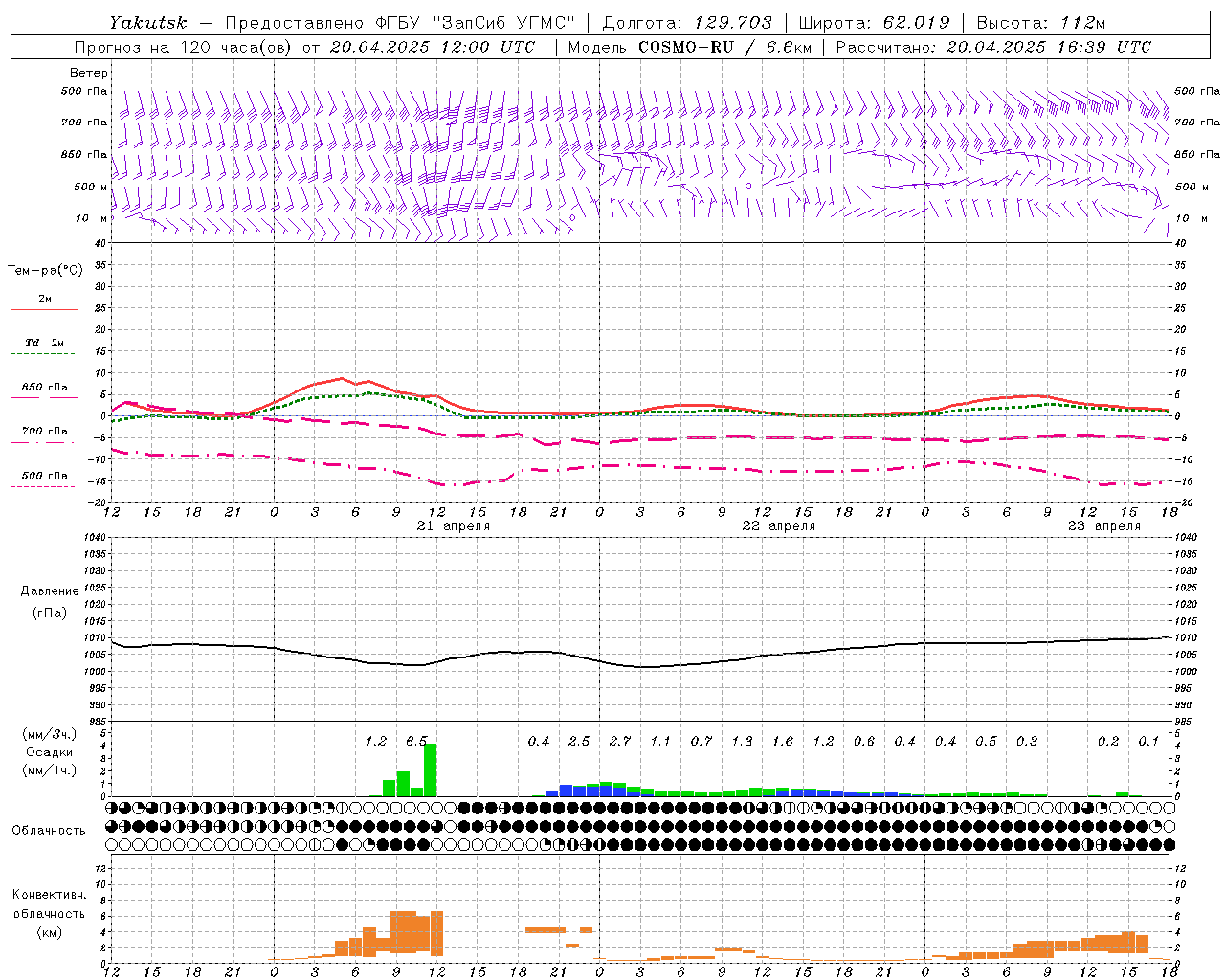Image resolution: width=1225 pixels, height=980 pixels.
Task: Click the 'Осадки' precipitation label
Action: [x=49, y=752]
